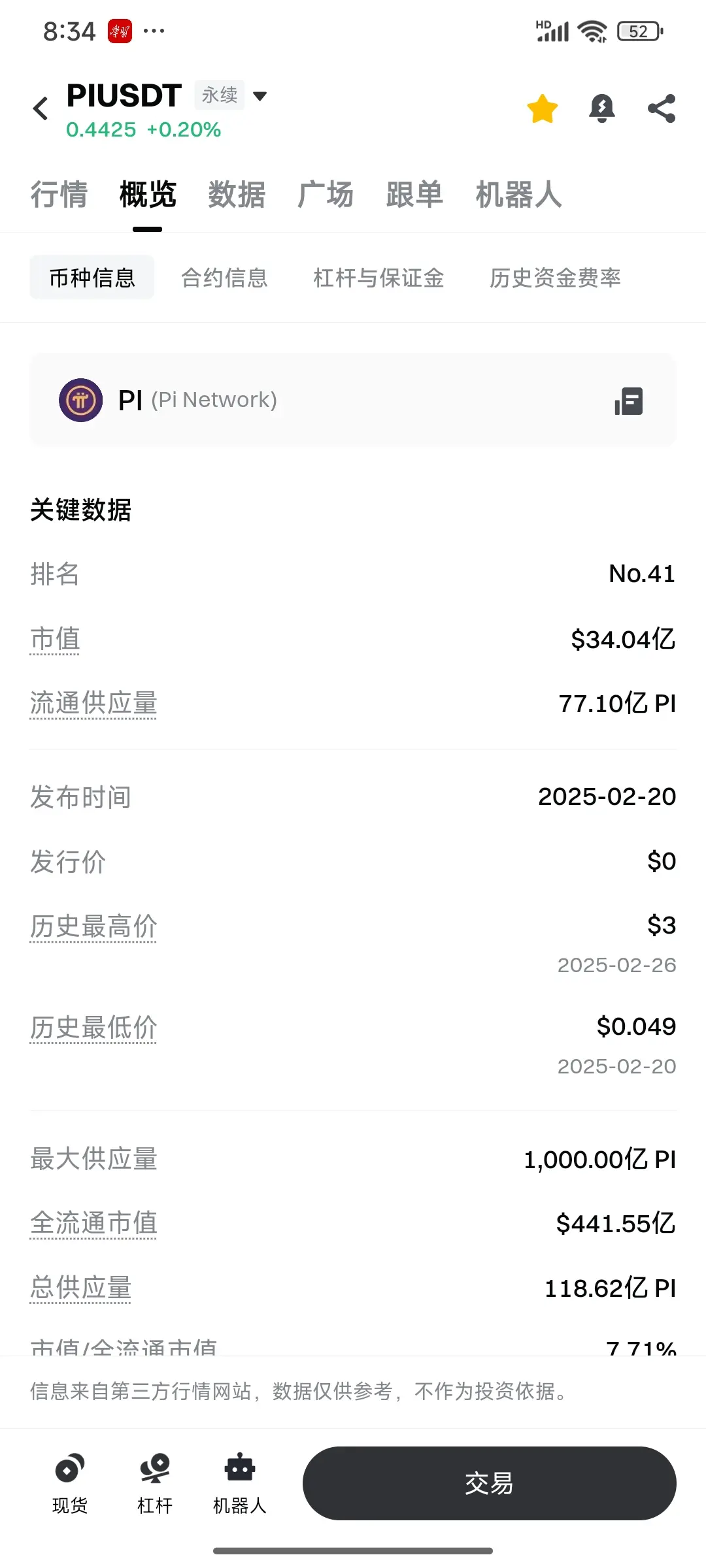
Task: Tap the share icon
Action: (662, 108)
